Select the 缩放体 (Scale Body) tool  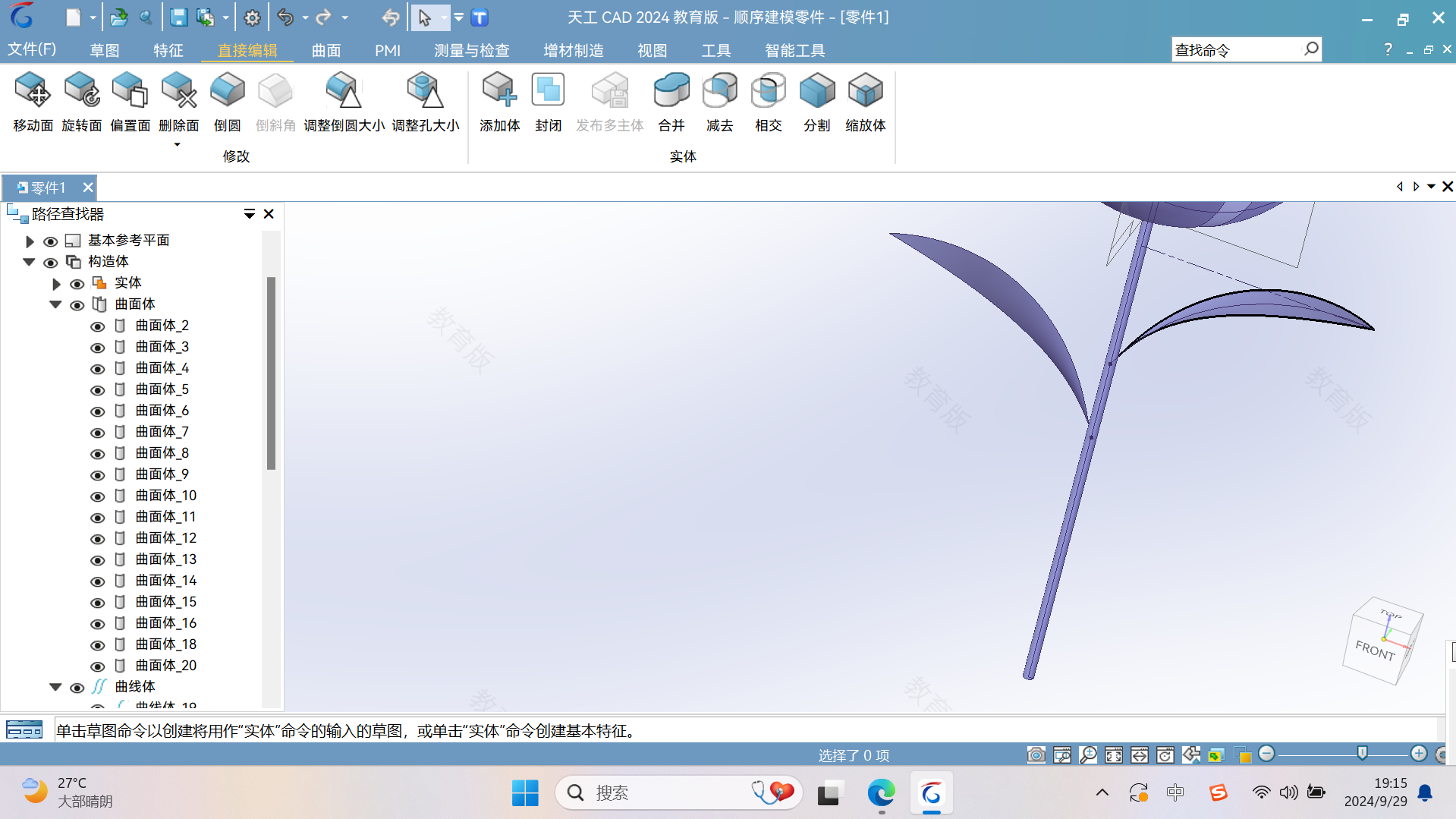(865, 102)
